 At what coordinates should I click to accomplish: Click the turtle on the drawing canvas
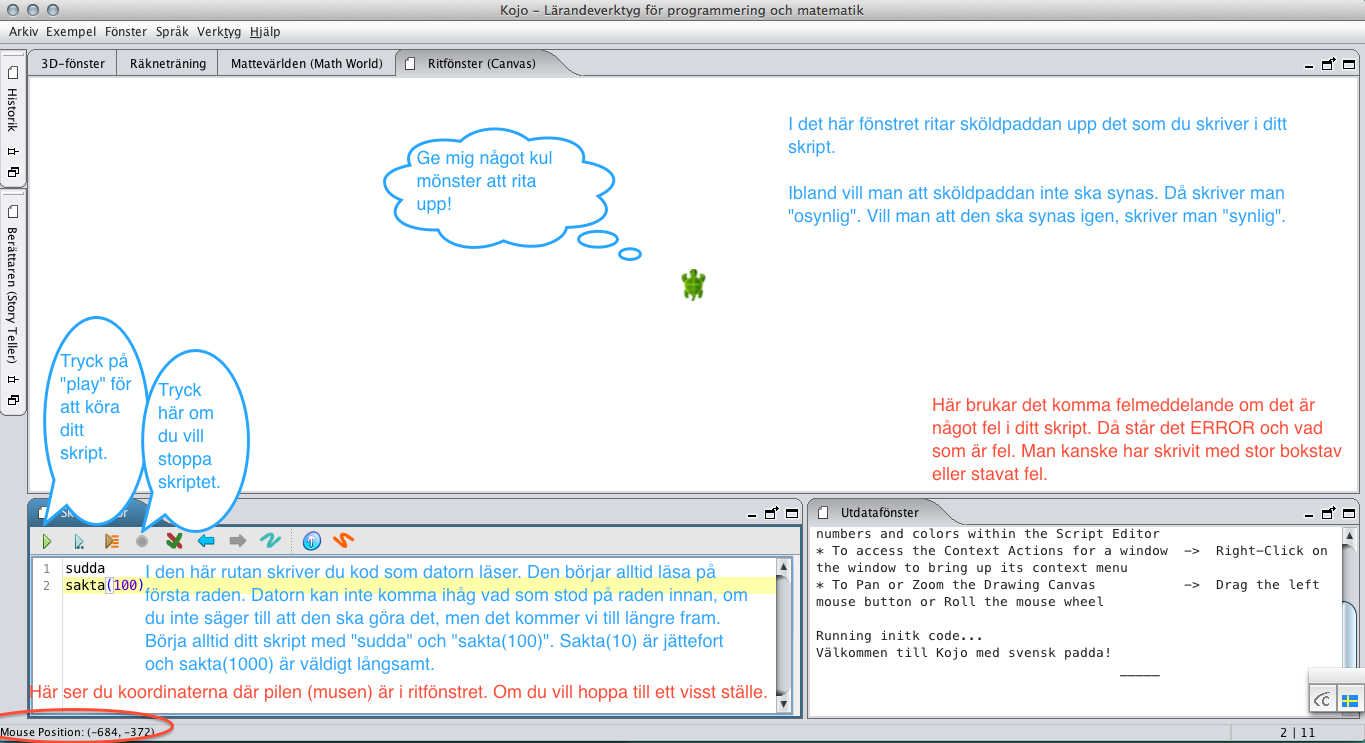[x=693, y=285]
